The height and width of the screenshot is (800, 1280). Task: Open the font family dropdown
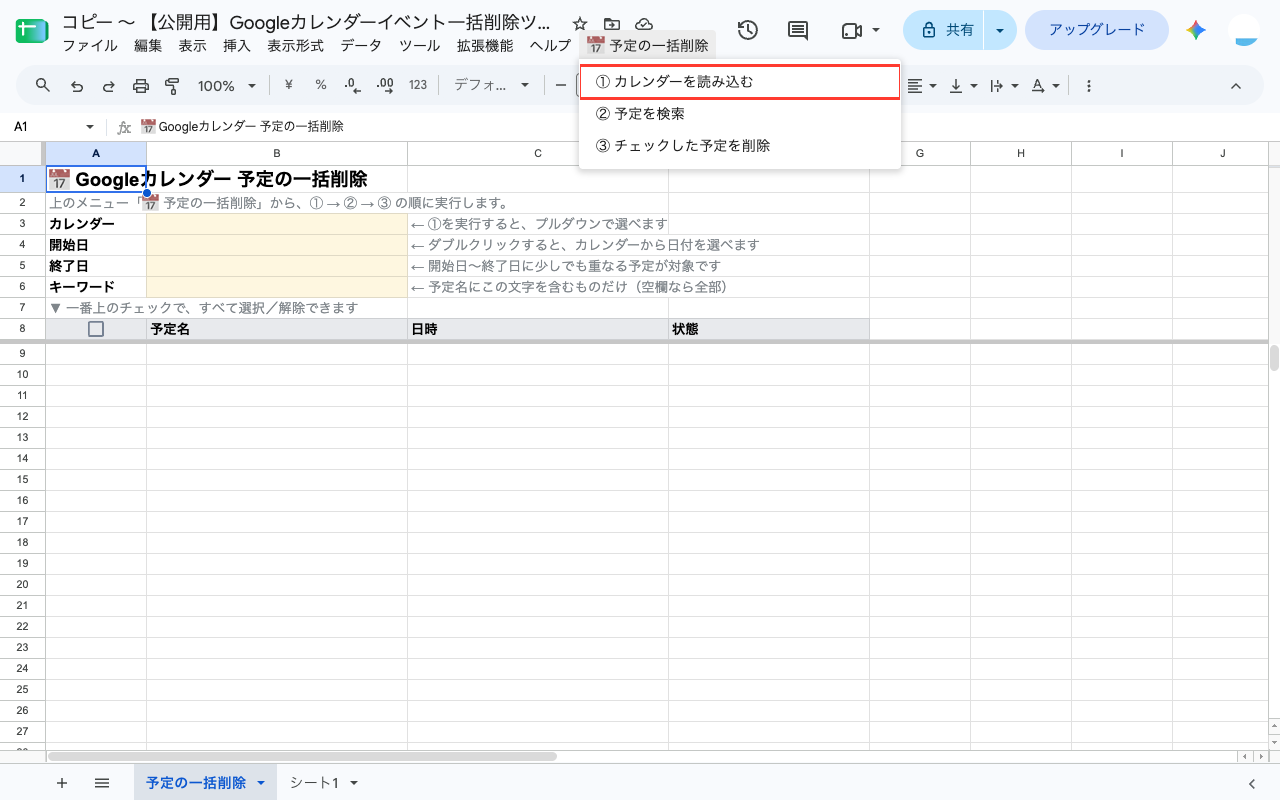point(492,85)
